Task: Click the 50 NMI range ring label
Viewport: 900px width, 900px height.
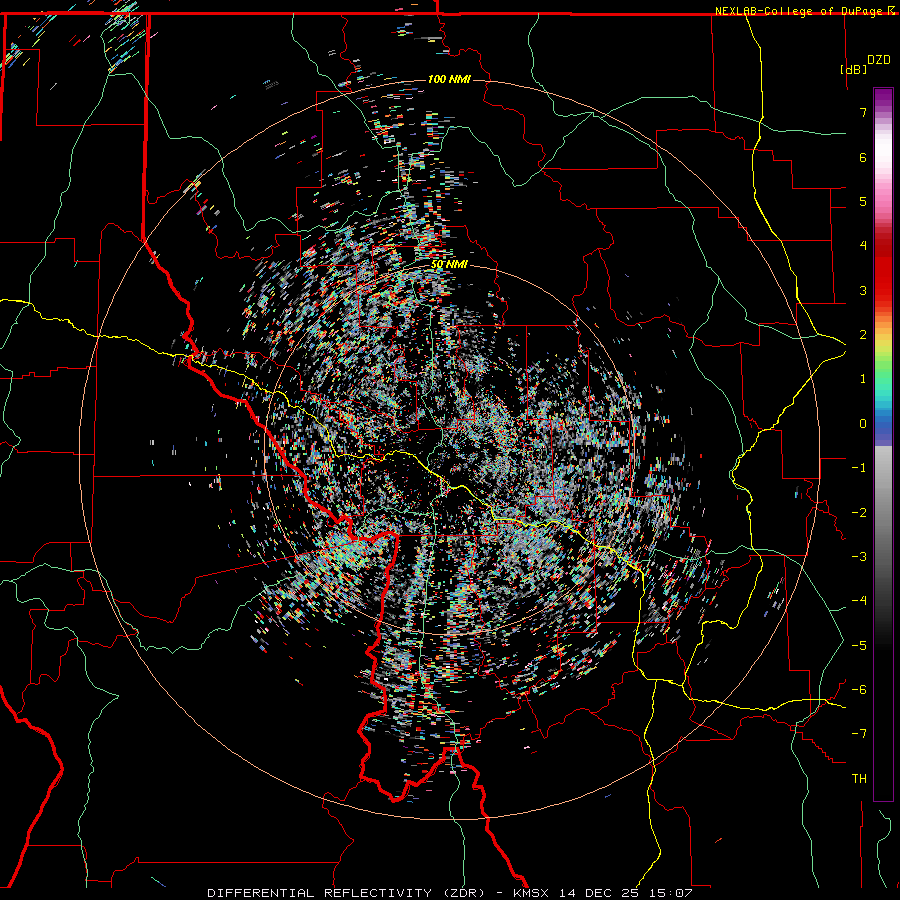Action: click(449, 265)
